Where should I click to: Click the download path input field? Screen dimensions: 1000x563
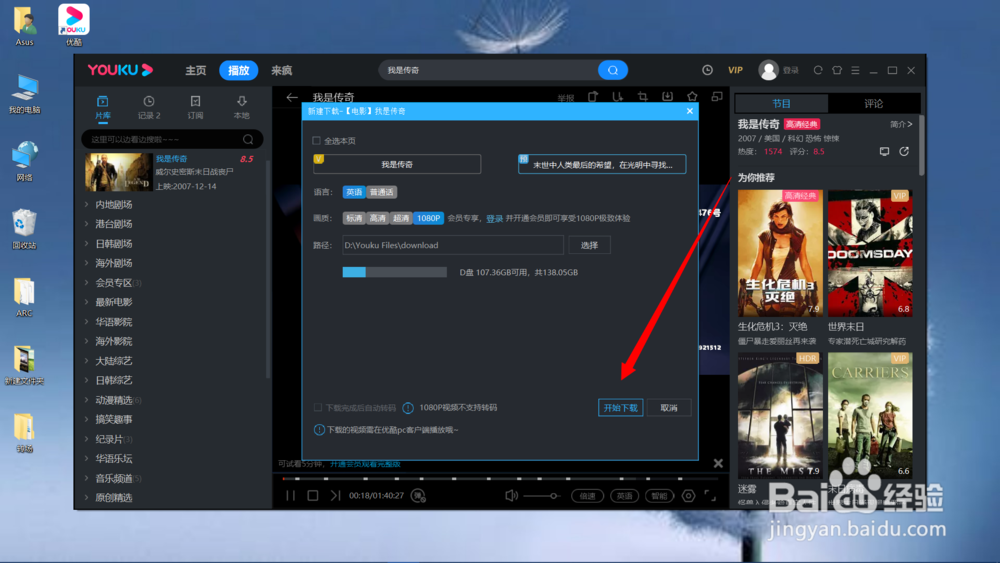pos(453,245)
